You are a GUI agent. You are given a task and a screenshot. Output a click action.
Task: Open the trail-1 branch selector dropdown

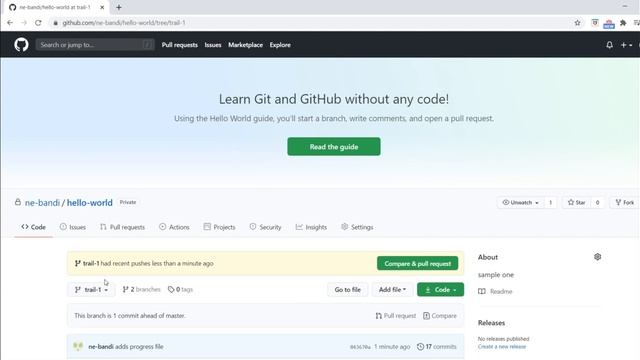91,289
